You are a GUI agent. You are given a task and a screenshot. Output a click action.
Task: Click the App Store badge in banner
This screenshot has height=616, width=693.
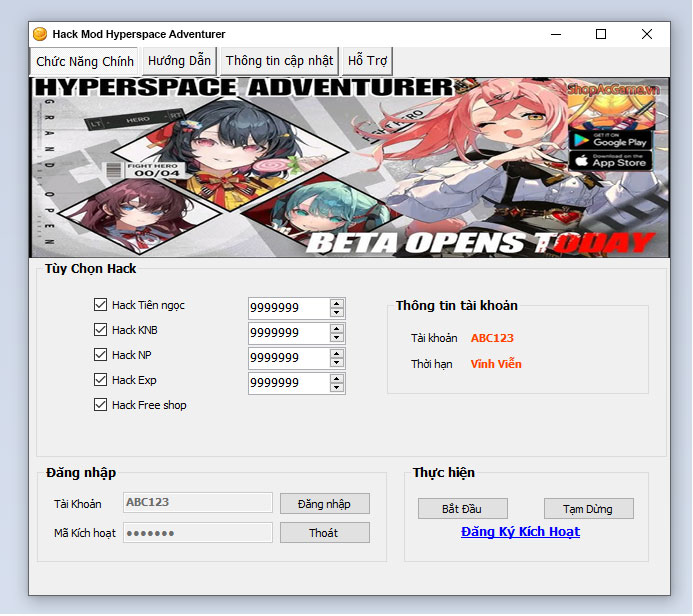(x=610, y=161)
